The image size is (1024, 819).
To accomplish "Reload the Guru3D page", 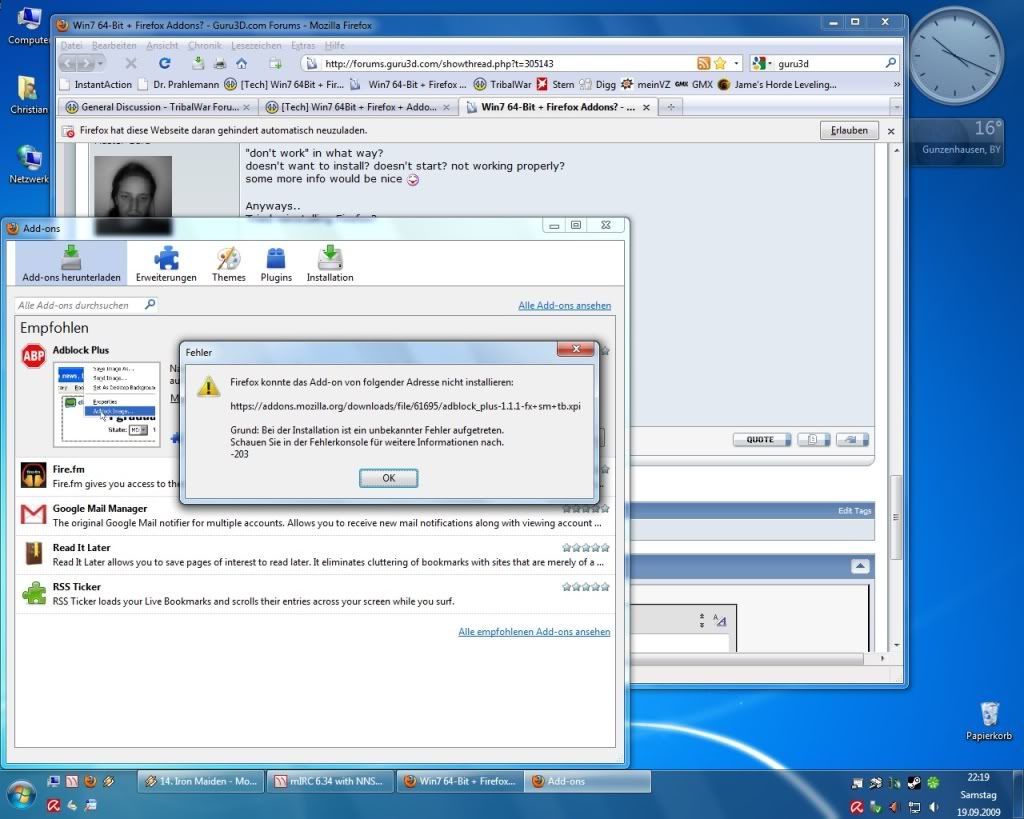I will point(165,63).
